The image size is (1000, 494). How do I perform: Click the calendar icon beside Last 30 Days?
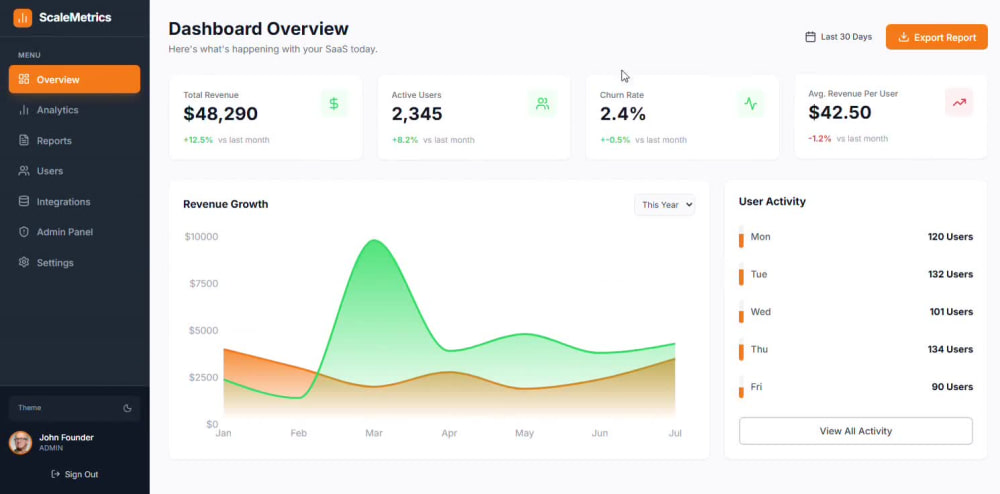coord(811,37)
